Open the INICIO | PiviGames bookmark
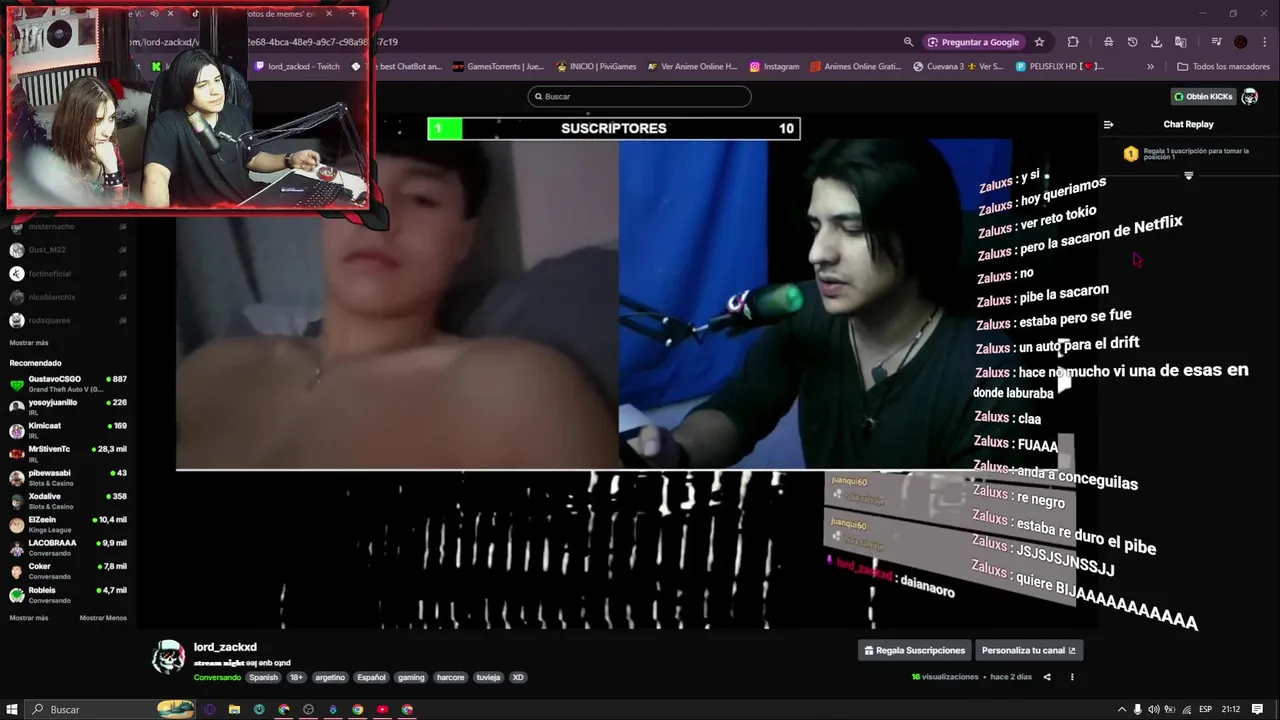 [x=596, y=67]
